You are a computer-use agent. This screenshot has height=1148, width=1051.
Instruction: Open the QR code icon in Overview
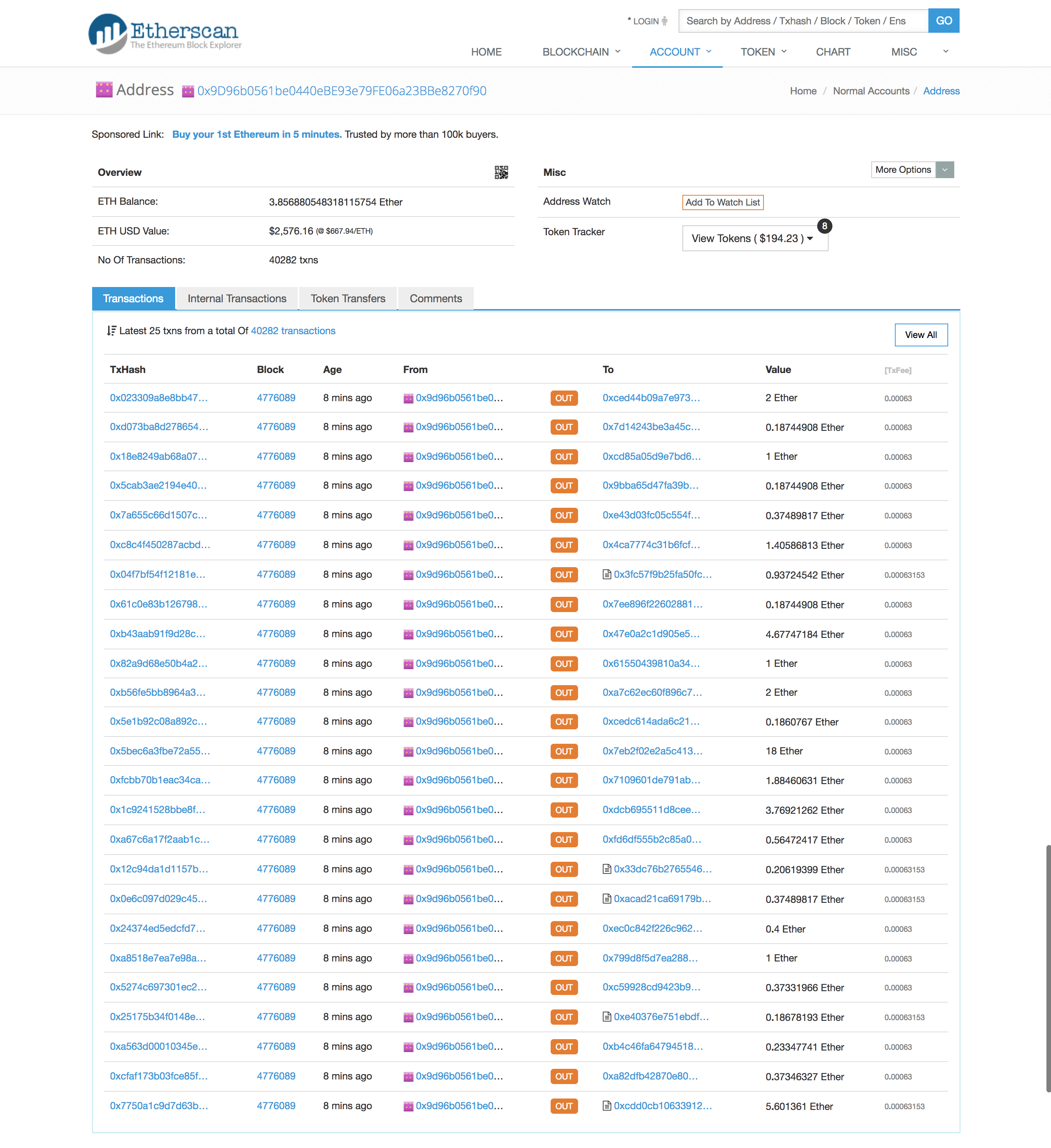[501, 172]
